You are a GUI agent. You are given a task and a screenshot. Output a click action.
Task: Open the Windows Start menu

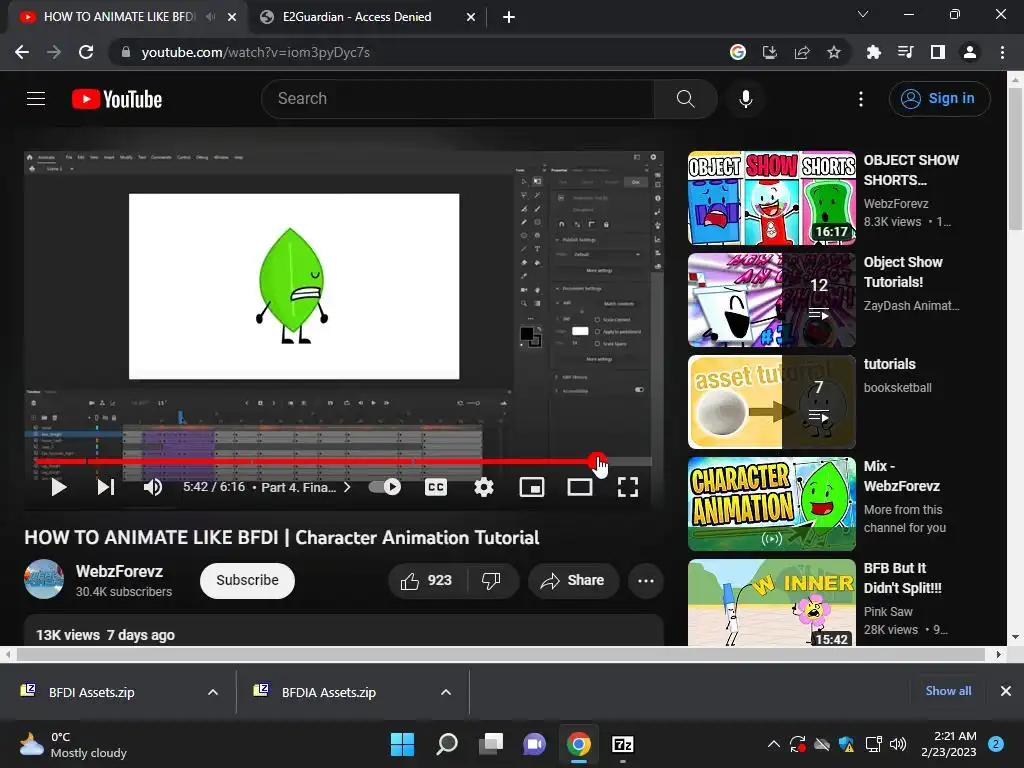tap(402, 744)
